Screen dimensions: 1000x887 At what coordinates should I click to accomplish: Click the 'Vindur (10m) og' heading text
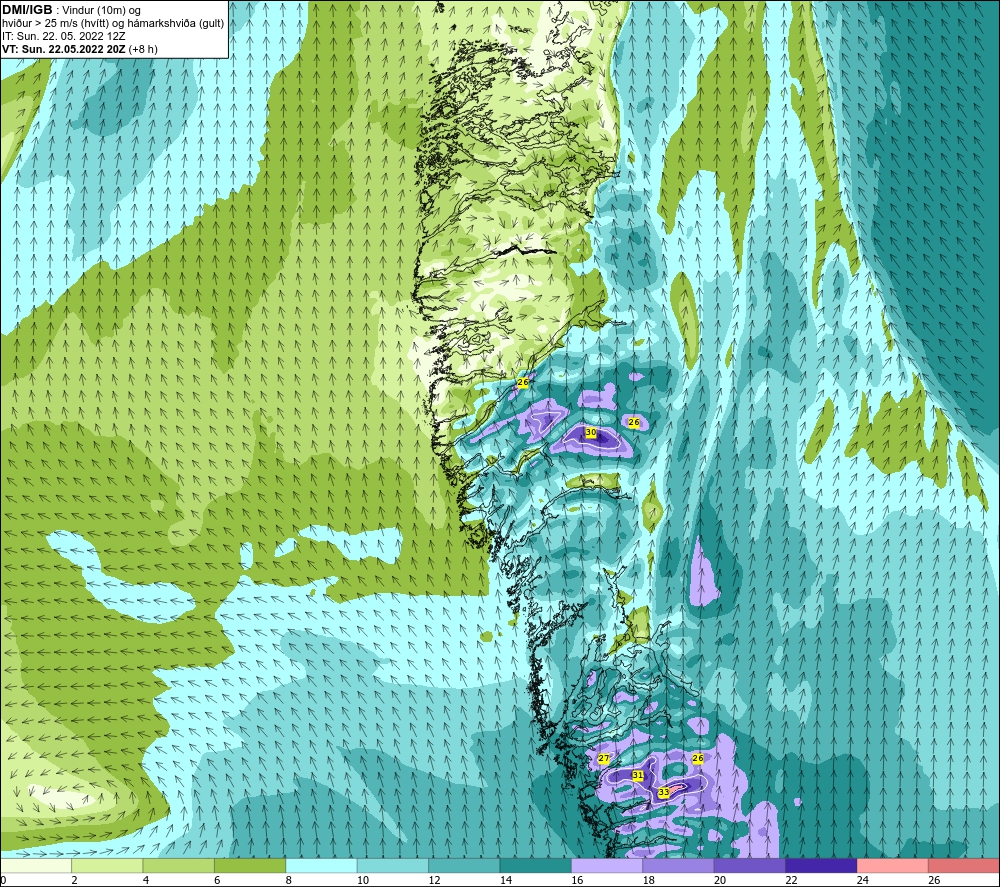click(101, 11)
